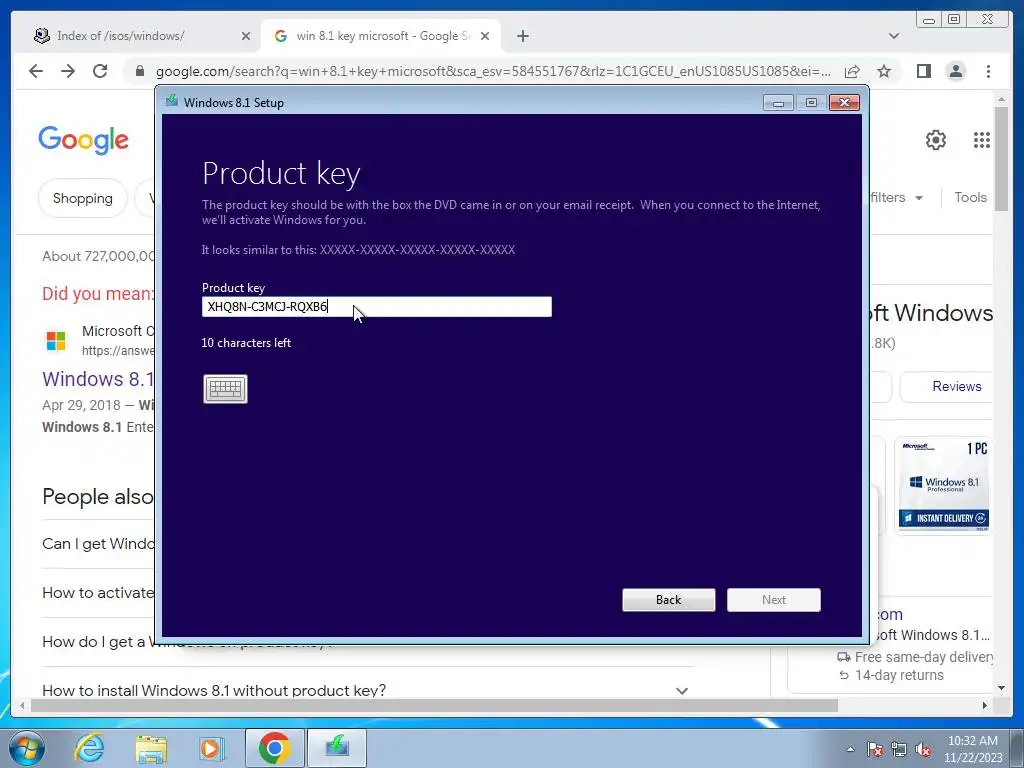Open Chrome's tab search chevron
1024x768 pixels.
pyautogui.click(x=893, y=36)
